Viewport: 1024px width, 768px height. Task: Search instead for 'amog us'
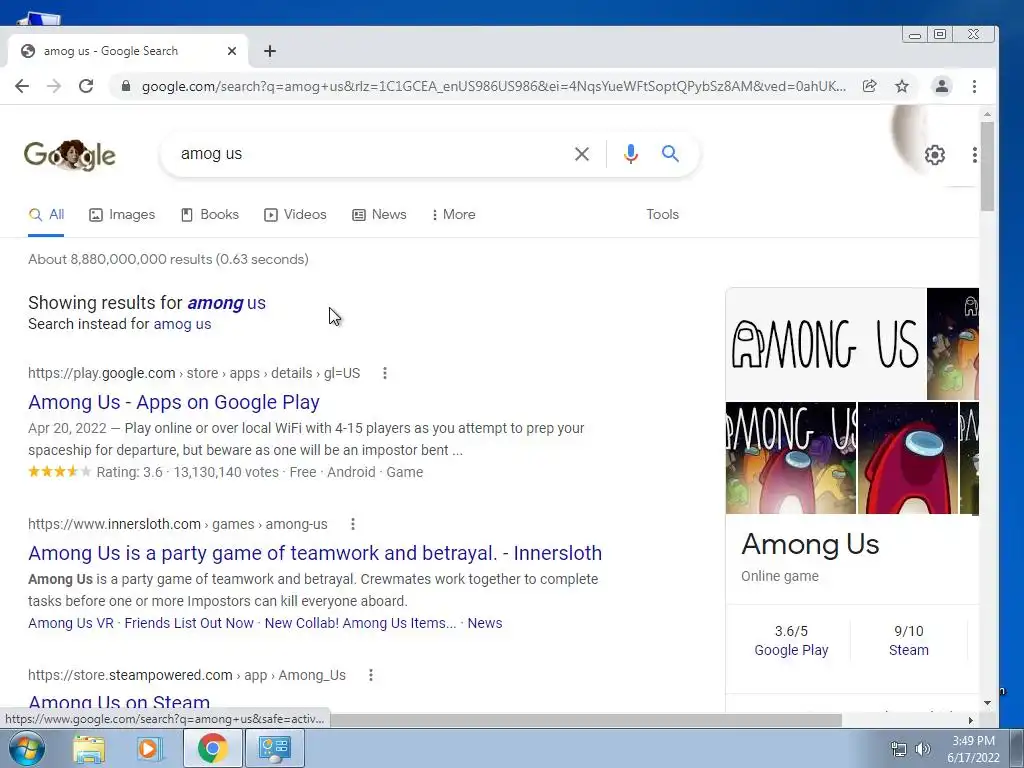click(182, 324)
